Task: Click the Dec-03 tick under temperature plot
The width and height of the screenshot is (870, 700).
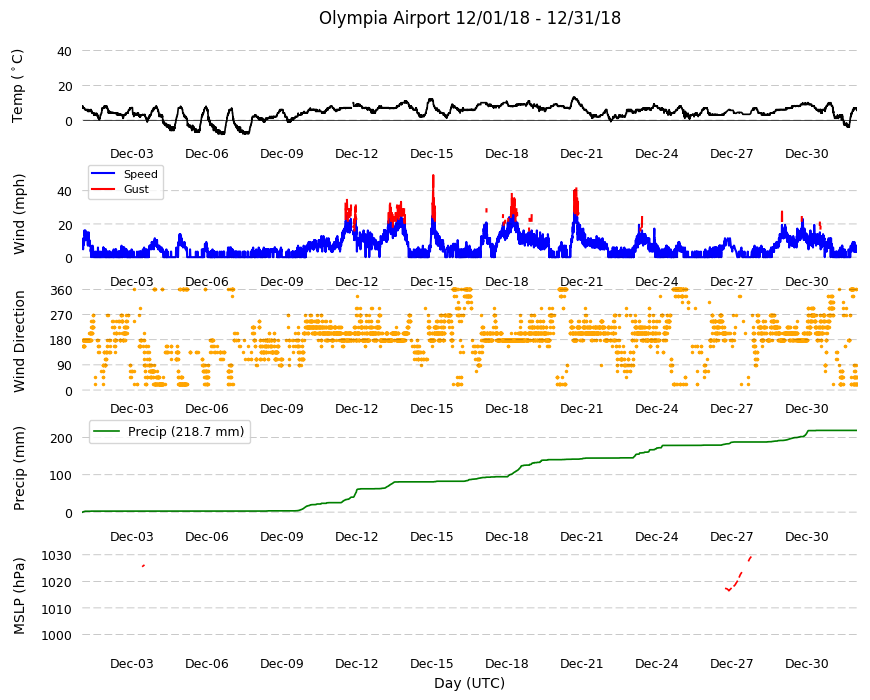Action: click(x=131, y=154)
